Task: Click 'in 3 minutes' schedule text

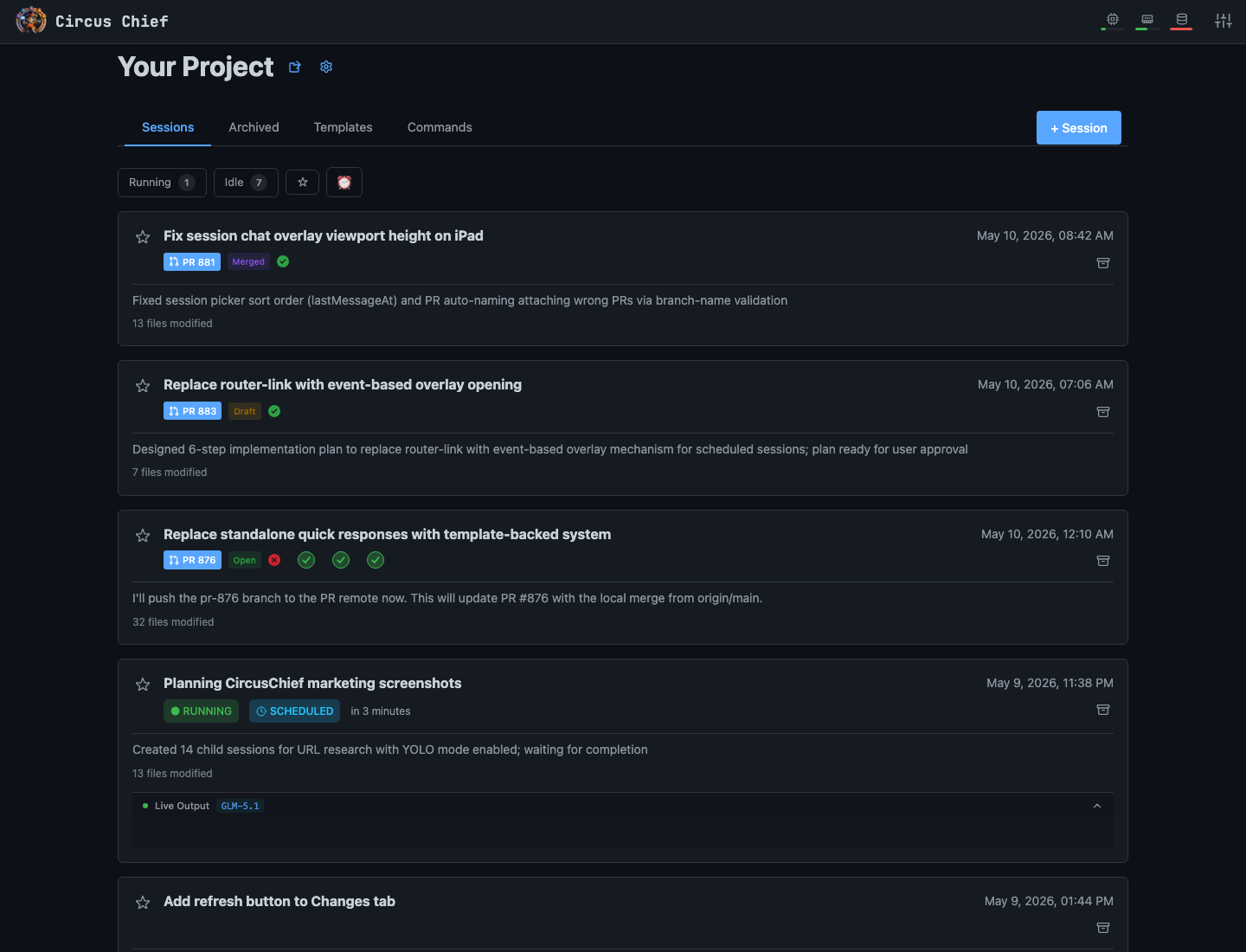Action: click(381, 711)
